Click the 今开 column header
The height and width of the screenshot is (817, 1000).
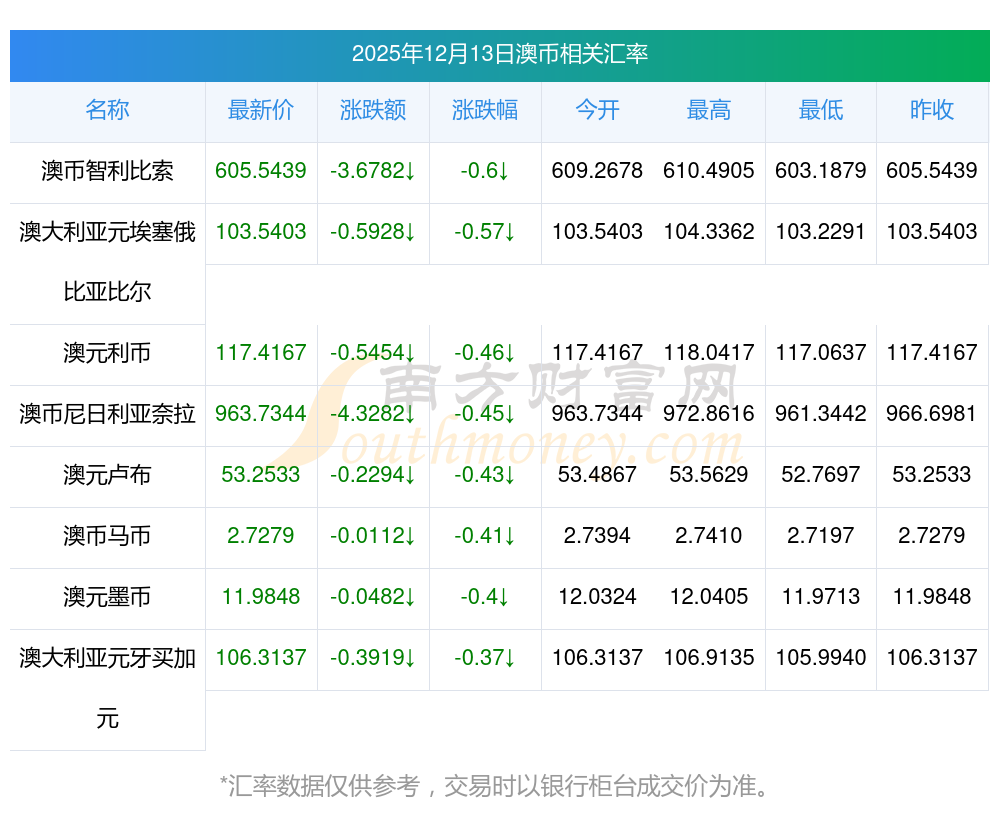pyautogui.click(x=597, y=110)
